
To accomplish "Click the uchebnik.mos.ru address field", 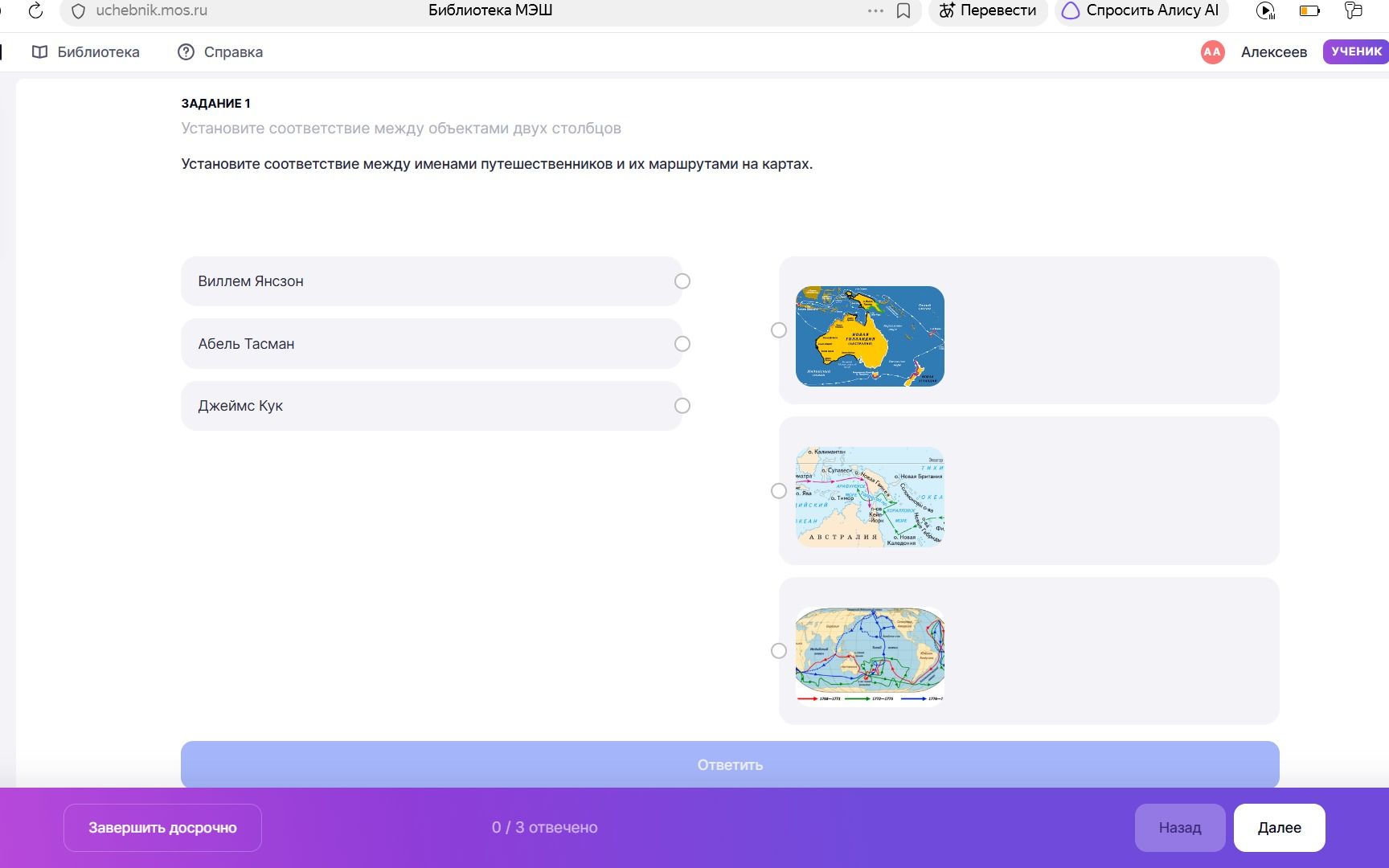I will tap(151, 10).
